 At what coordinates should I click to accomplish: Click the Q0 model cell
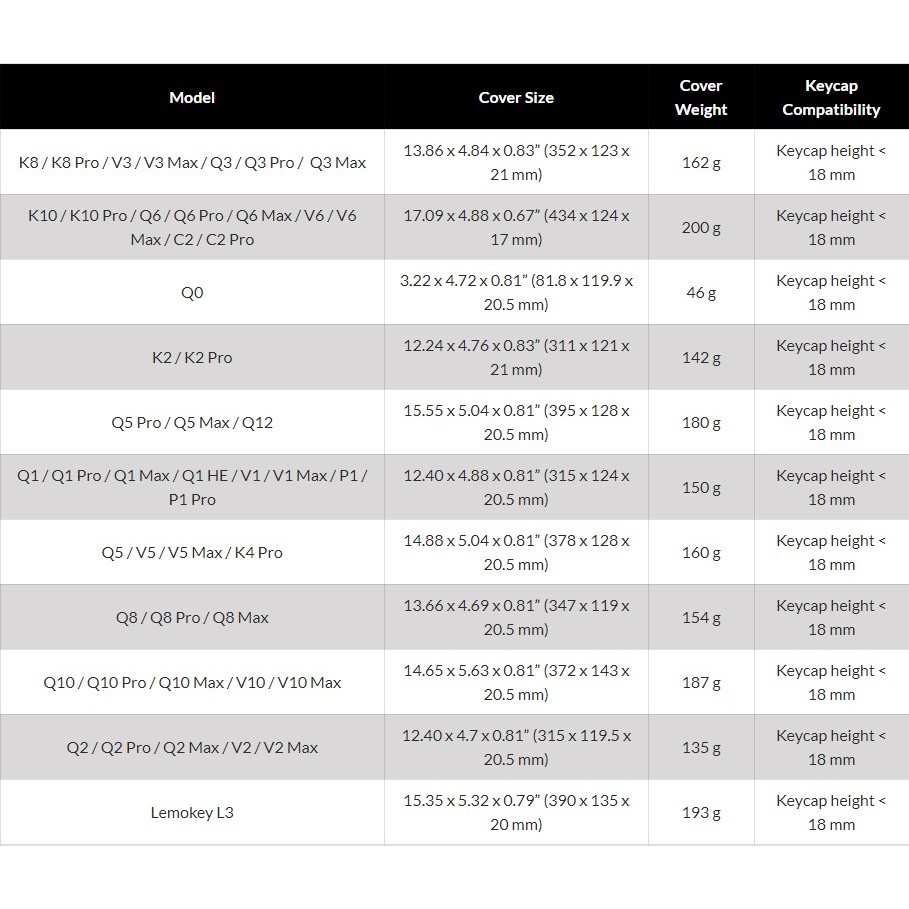coord(192,293)
